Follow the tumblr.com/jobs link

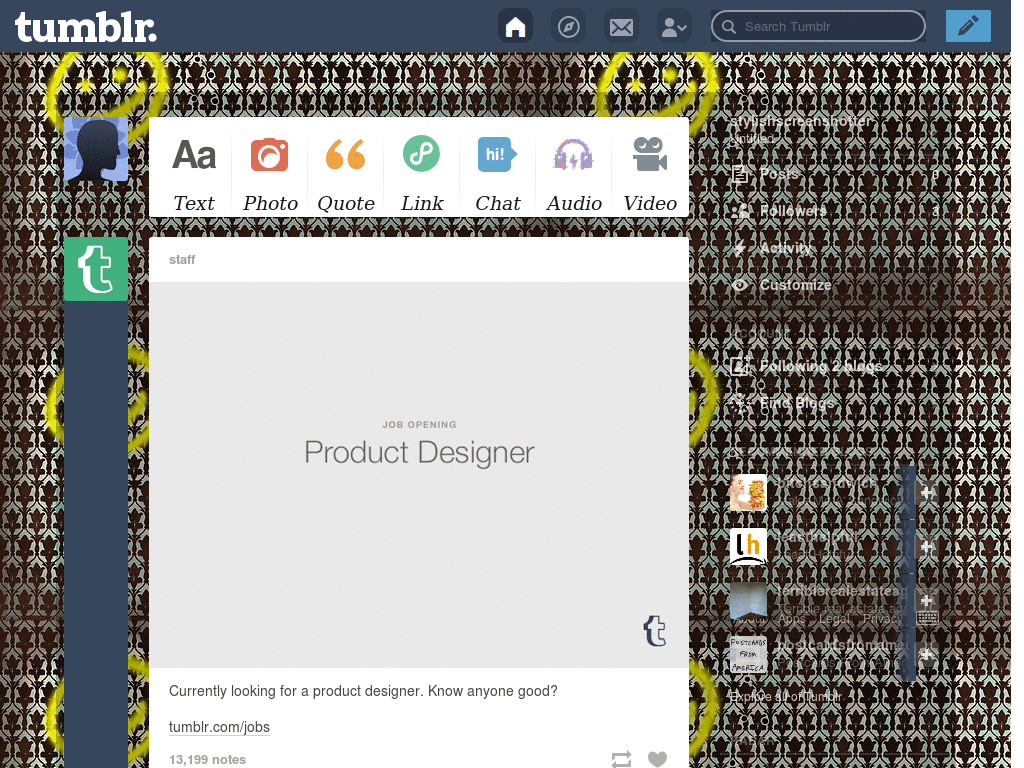(x=219, y=727)
